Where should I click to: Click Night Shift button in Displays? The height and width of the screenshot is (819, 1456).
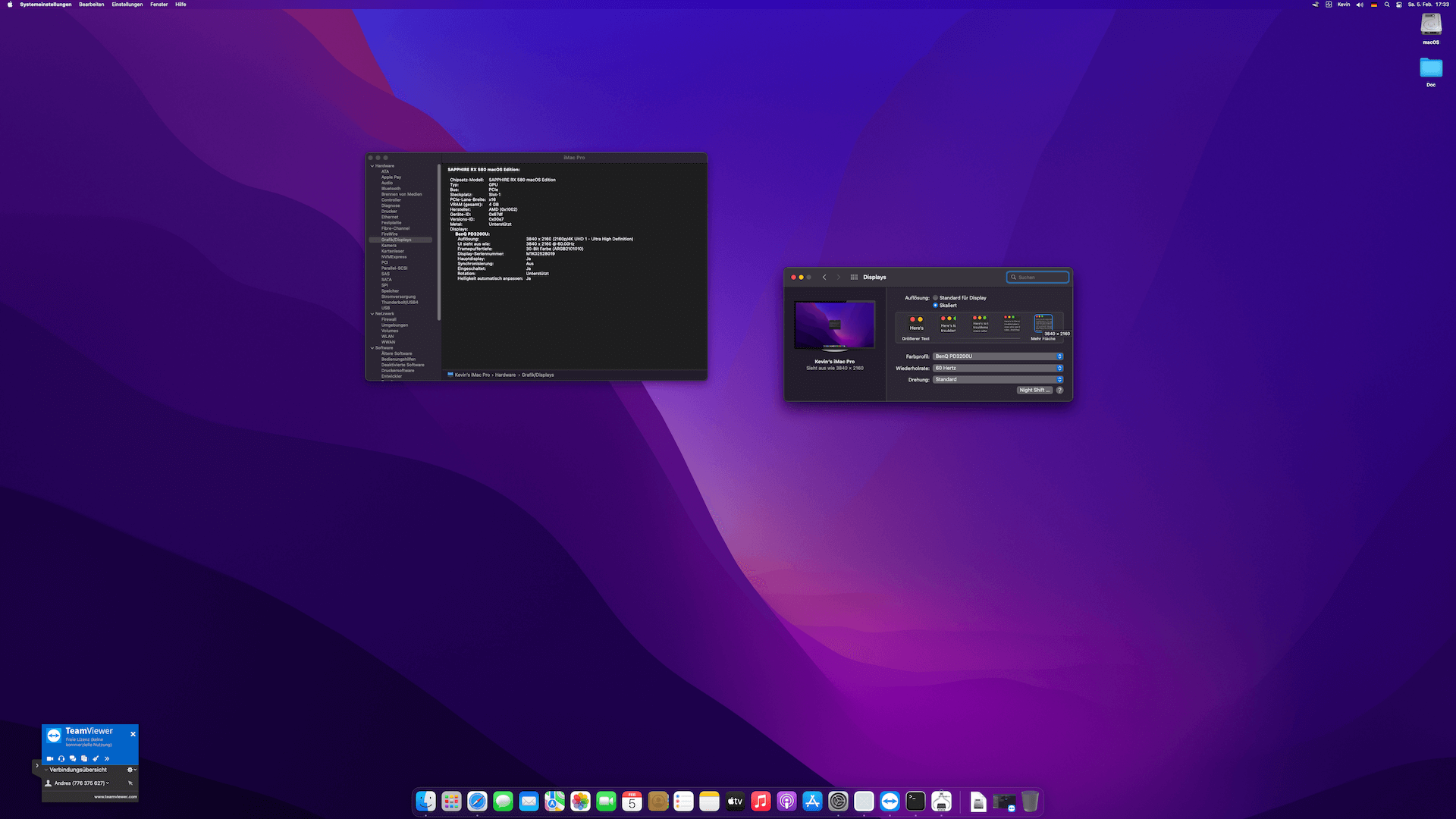[1034, 391]
